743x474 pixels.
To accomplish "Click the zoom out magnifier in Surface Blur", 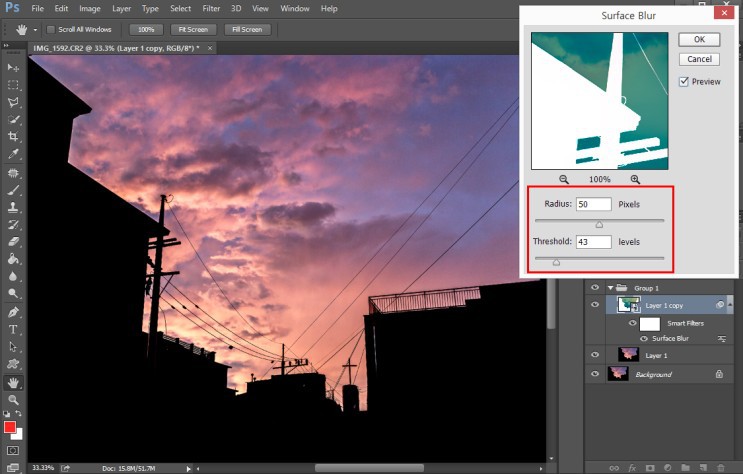I will (564, 179).
